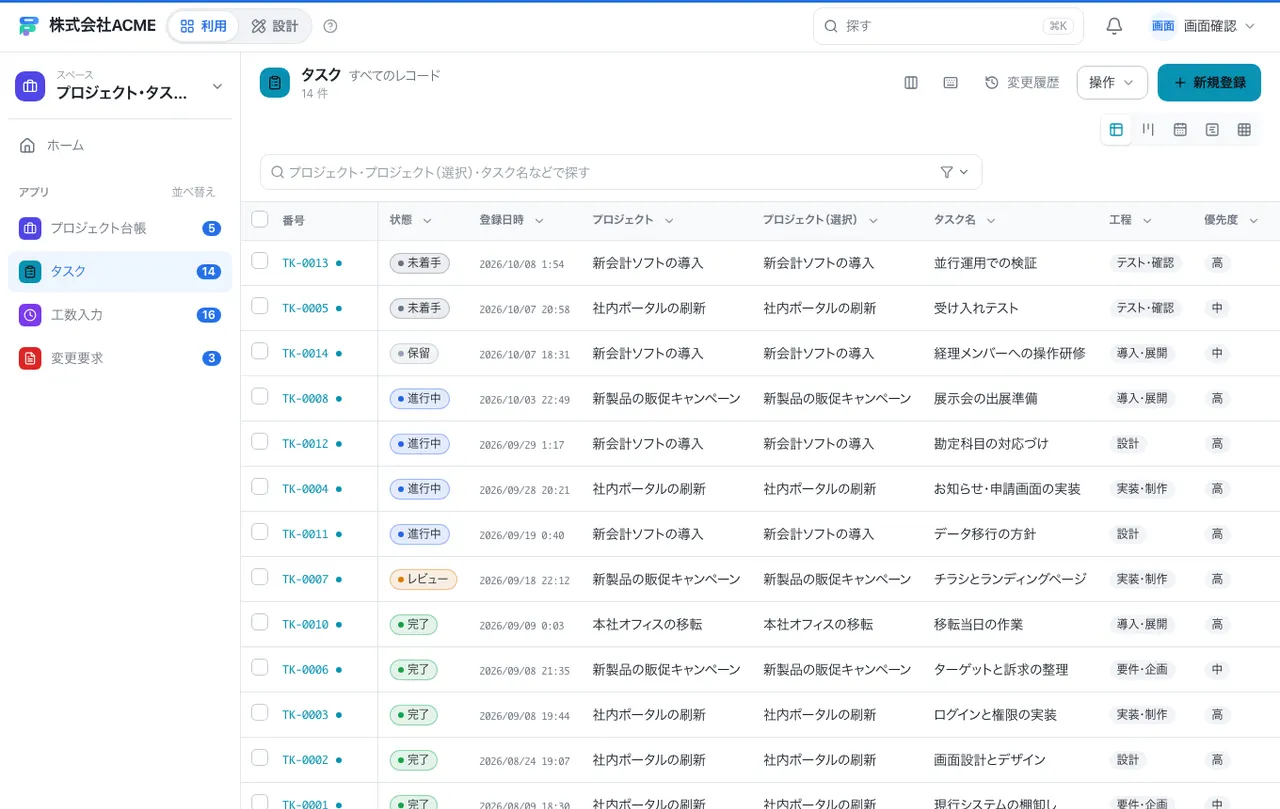Open the 操作 dropdown
Image resolution: width=1280 pixels, height=809 pixels.
[x=1112, y=83]
